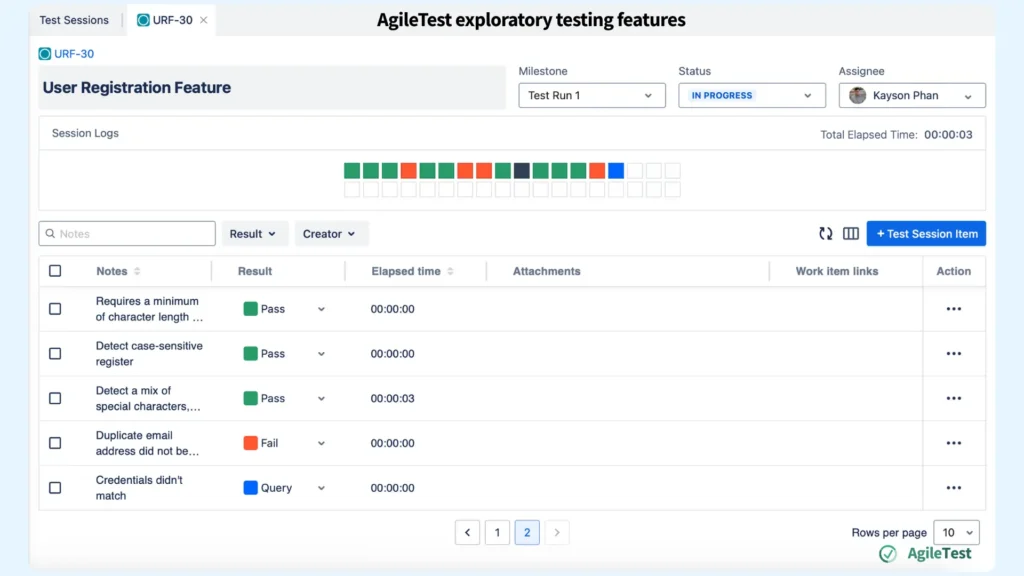Image resolution: width=1024 pixels, height=576 pixels.
Task: Go to previous page arrow
Action: (x=468, y=532)
